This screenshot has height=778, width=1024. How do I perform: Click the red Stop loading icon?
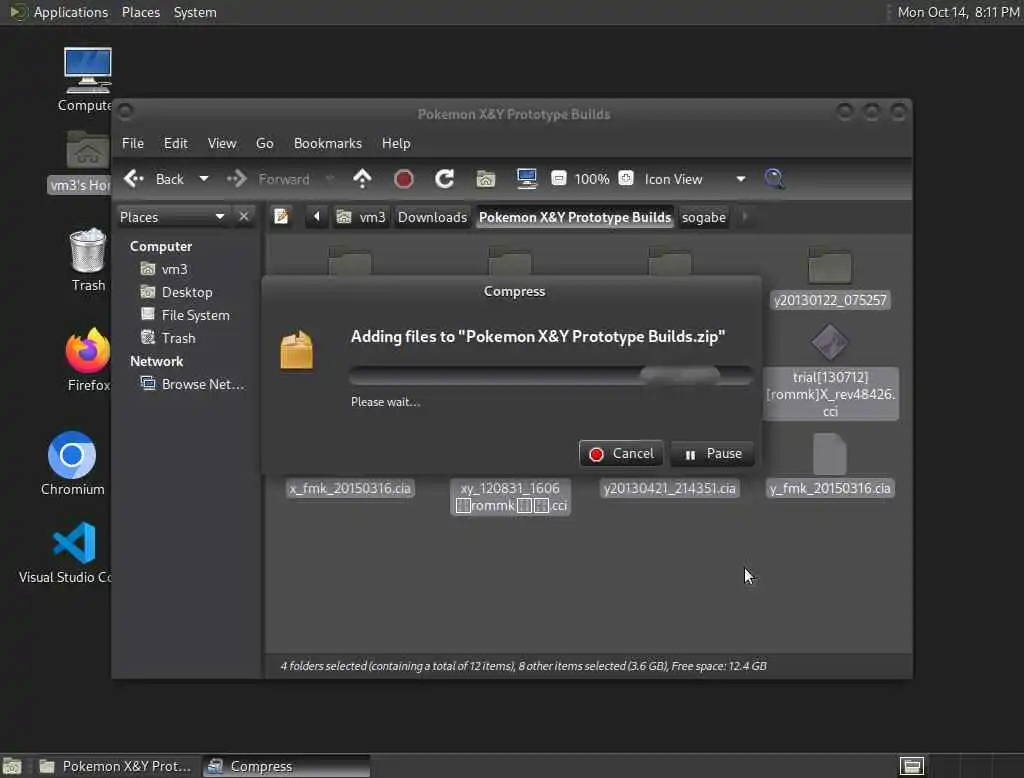(x=404, y=178)
